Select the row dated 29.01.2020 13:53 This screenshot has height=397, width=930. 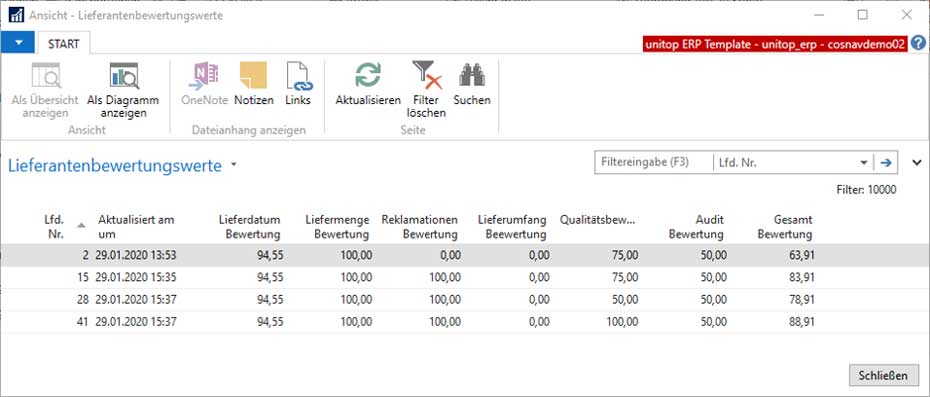pos(464,256)
